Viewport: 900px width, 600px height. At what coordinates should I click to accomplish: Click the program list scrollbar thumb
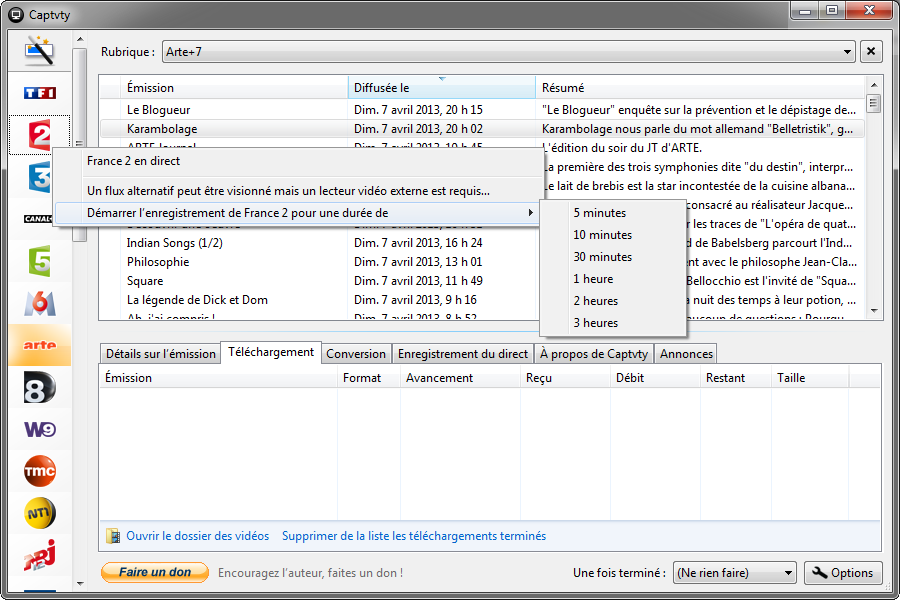(x=874, y=103)
